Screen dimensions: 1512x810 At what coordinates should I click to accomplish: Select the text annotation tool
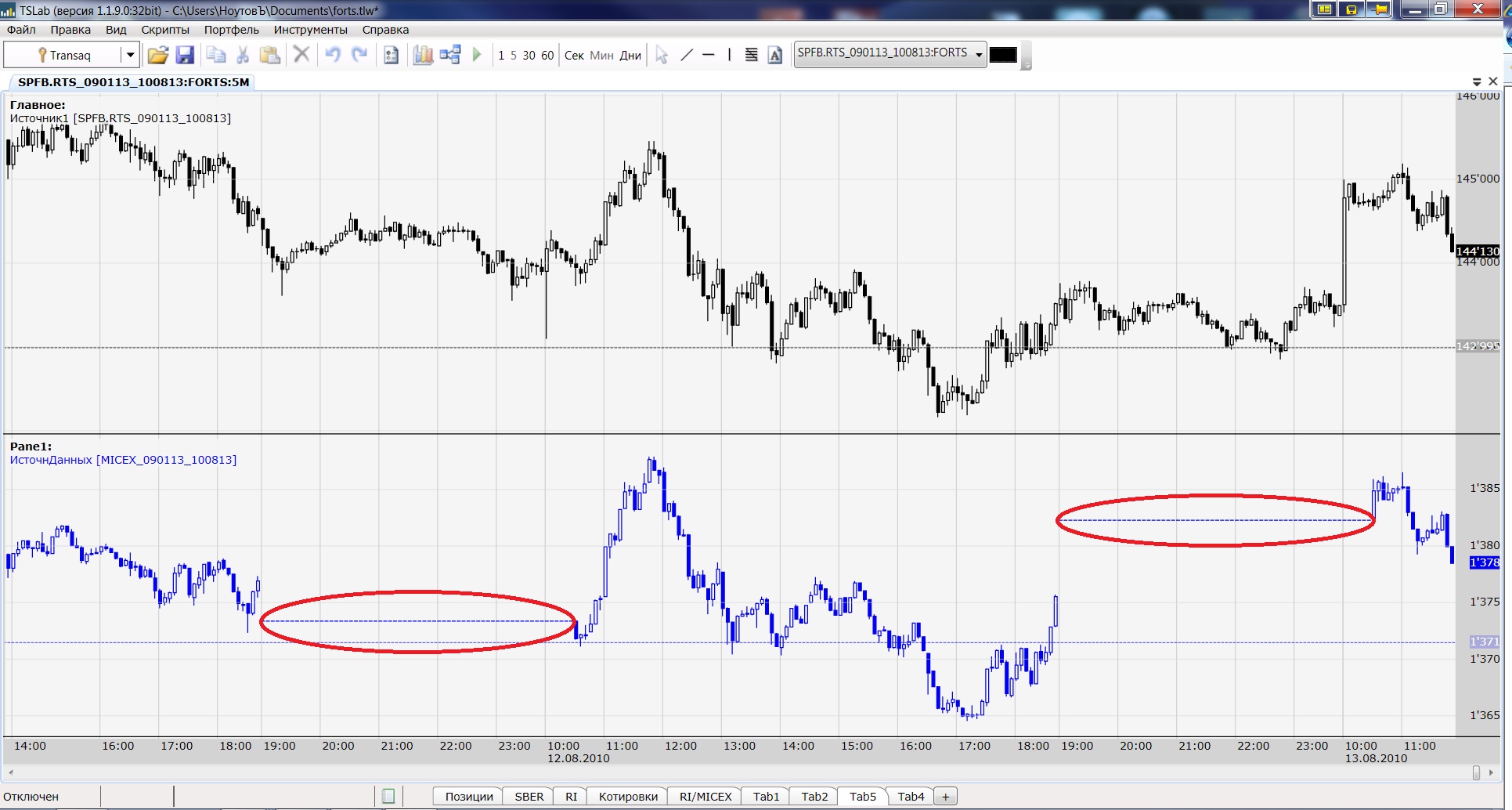pyautogui.click(x=774, y=55)
